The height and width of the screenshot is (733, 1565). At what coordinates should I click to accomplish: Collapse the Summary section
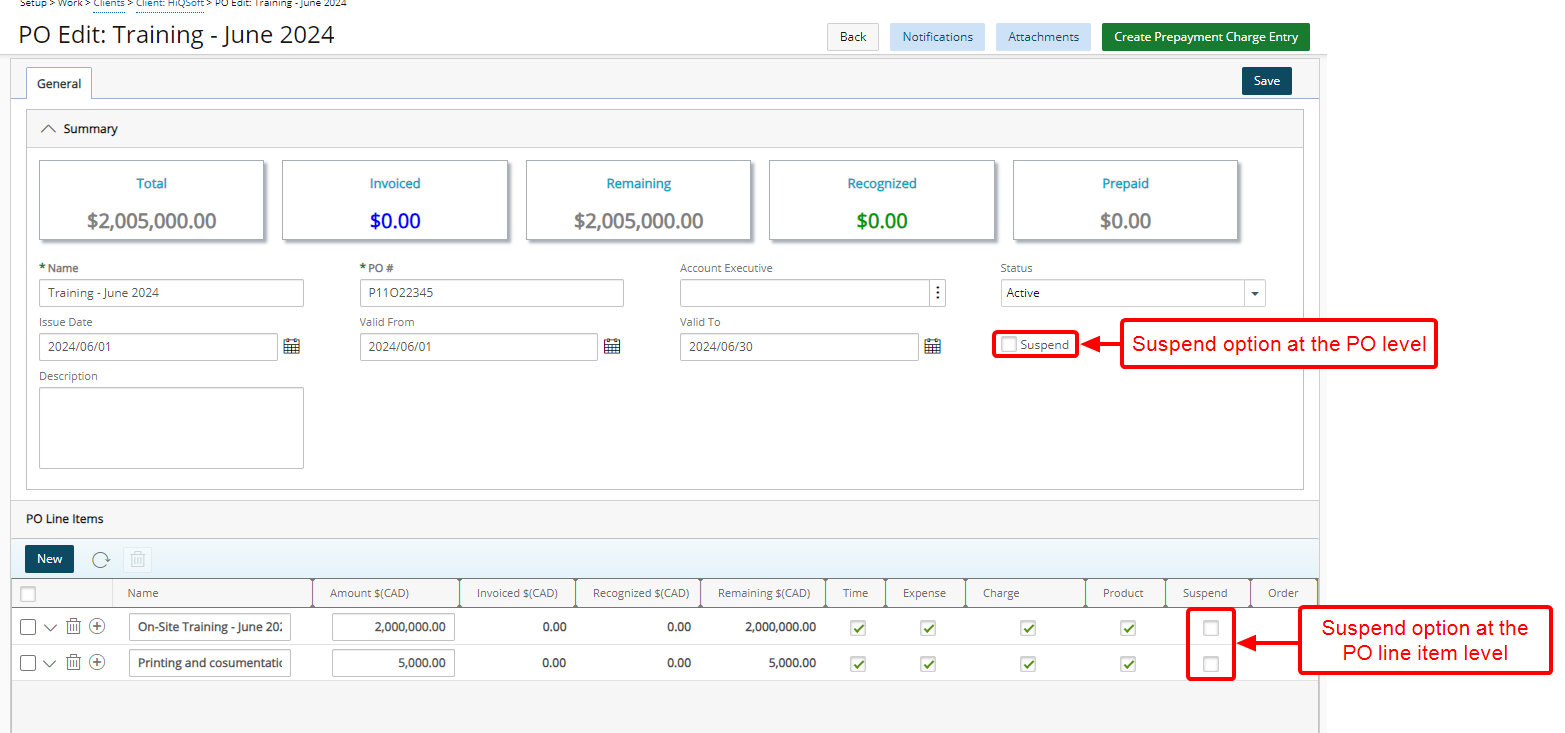point(47,129)
